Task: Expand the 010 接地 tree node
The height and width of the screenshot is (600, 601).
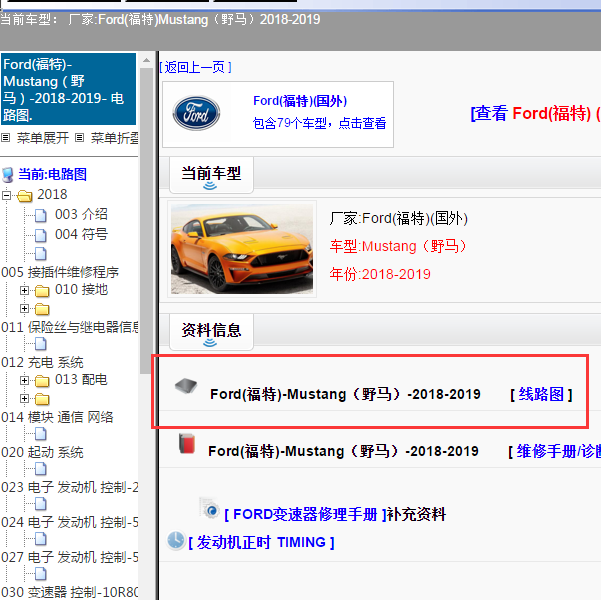Action: (25, 291)
